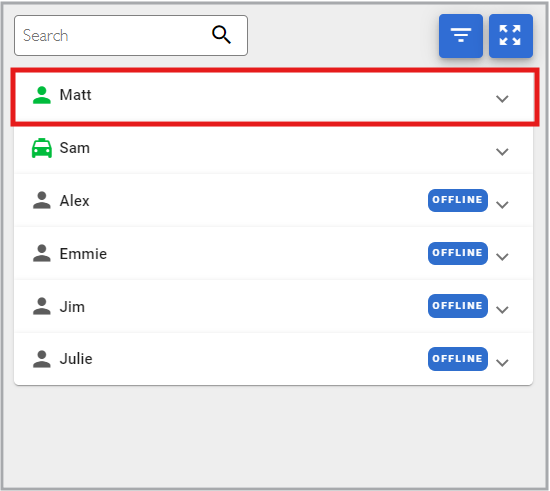Expand Sam's row chevron
Viewport: 550px width, 491px height.
click(x=502, y=152)
